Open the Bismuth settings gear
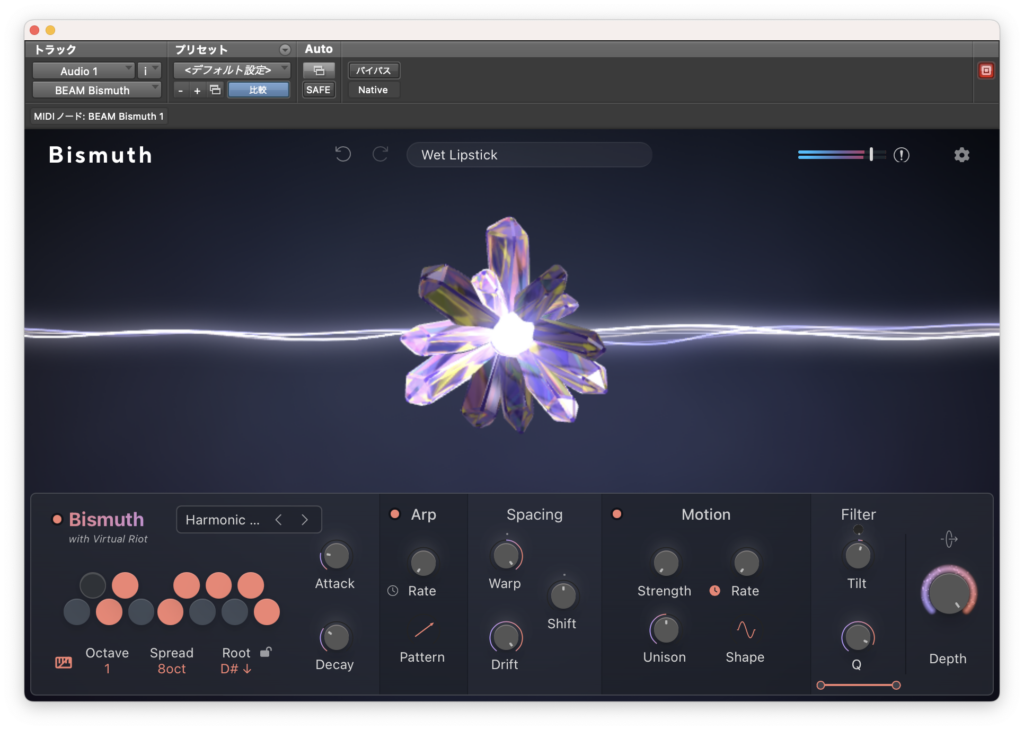 (961, 155)
